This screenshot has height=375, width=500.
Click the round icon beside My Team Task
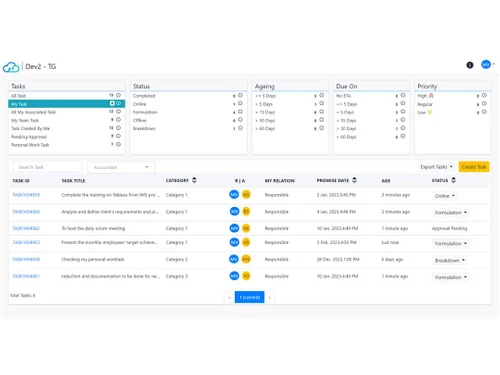(x=118, y=120)
